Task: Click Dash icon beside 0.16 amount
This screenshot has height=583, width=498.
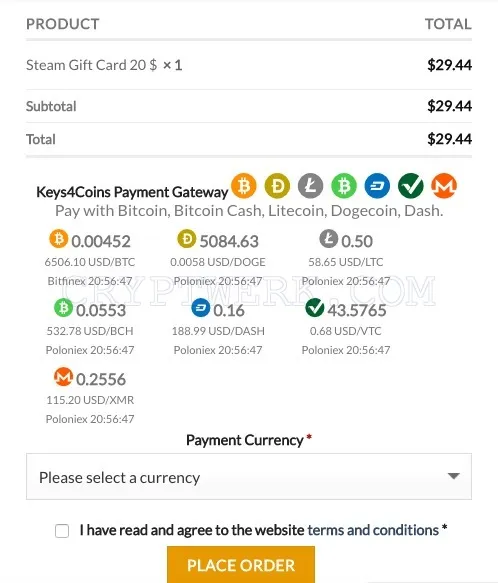Action: tap(201, 308)
